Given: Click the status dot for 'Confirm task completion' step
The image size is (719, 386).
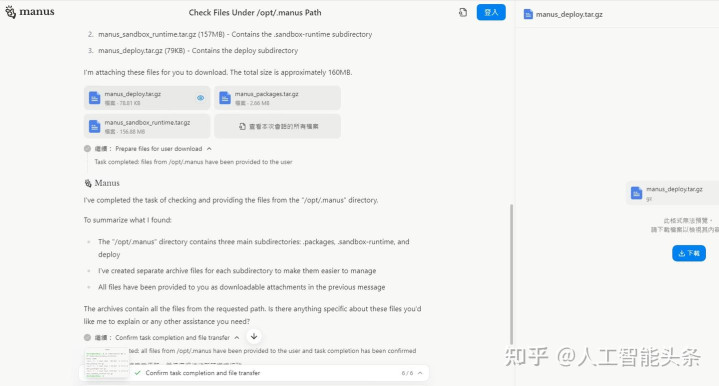Looking at the screenshot, I should 87,337.
